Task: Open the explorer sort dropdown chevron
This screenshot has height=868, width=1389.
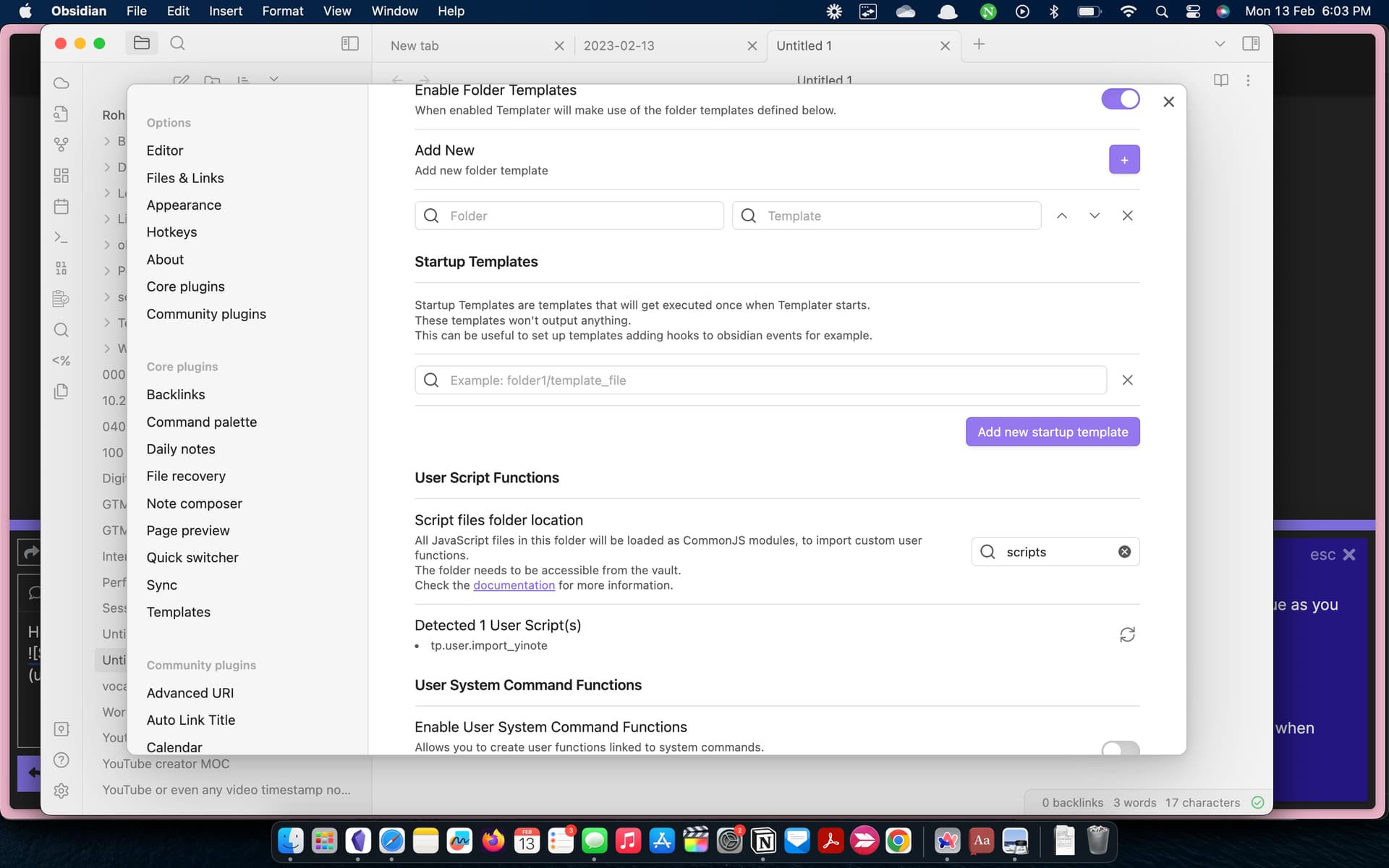Action: point(273,79)
